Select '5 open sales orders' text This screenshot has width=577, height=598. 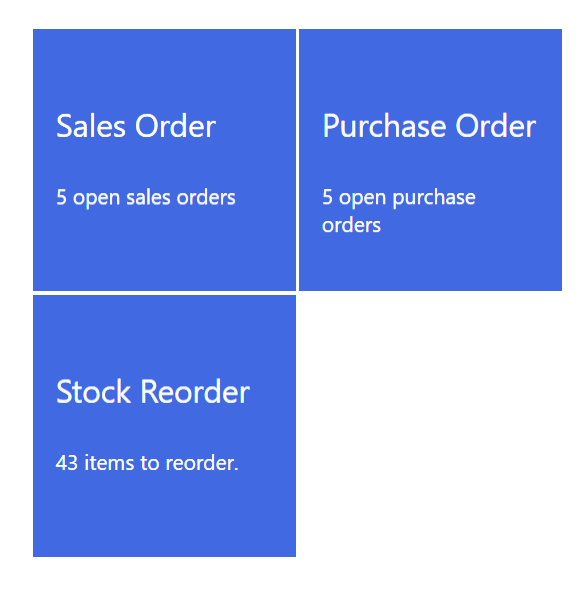[146, 198]
